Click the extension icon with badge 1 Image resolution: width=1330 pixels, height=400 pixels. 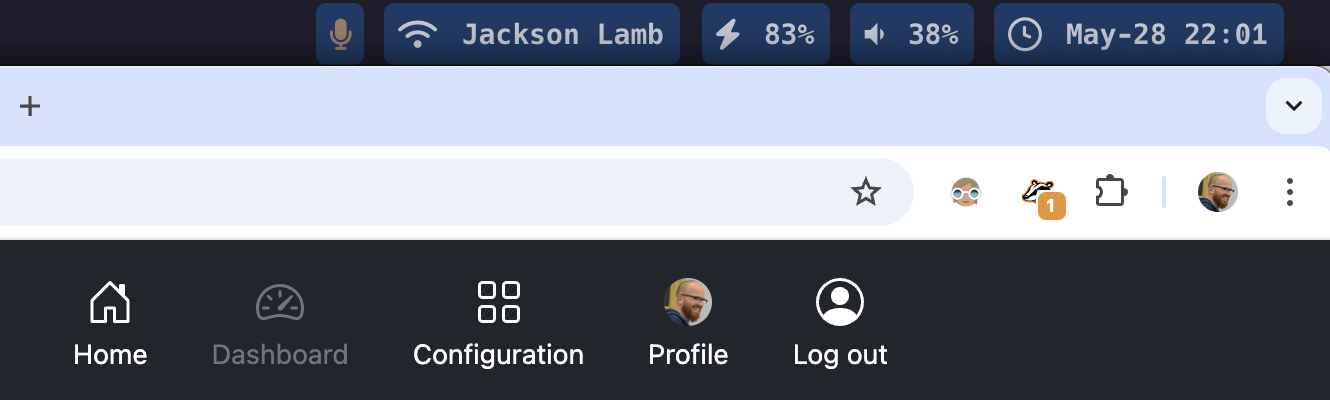click(x=1040, y=194)
